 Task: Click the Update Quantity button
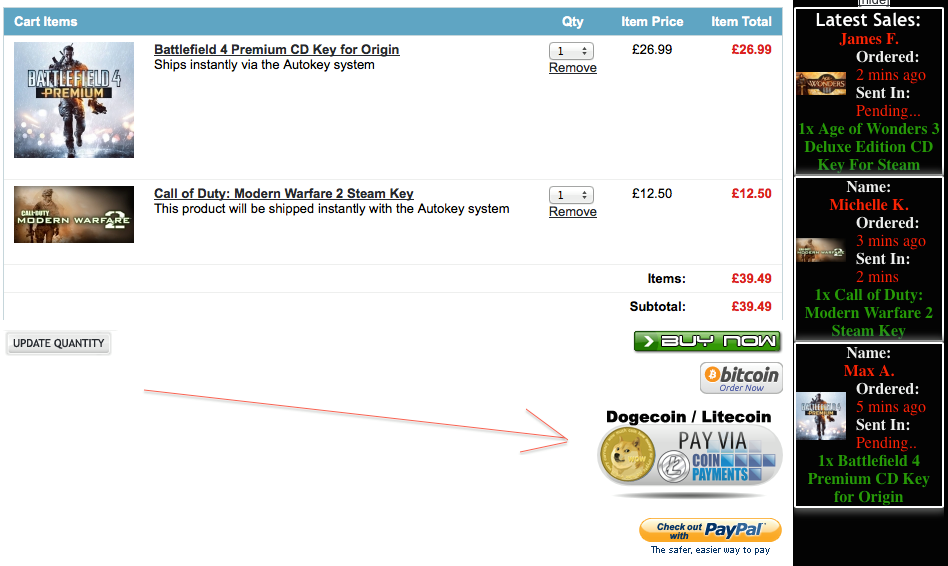[x=59, y=343]
